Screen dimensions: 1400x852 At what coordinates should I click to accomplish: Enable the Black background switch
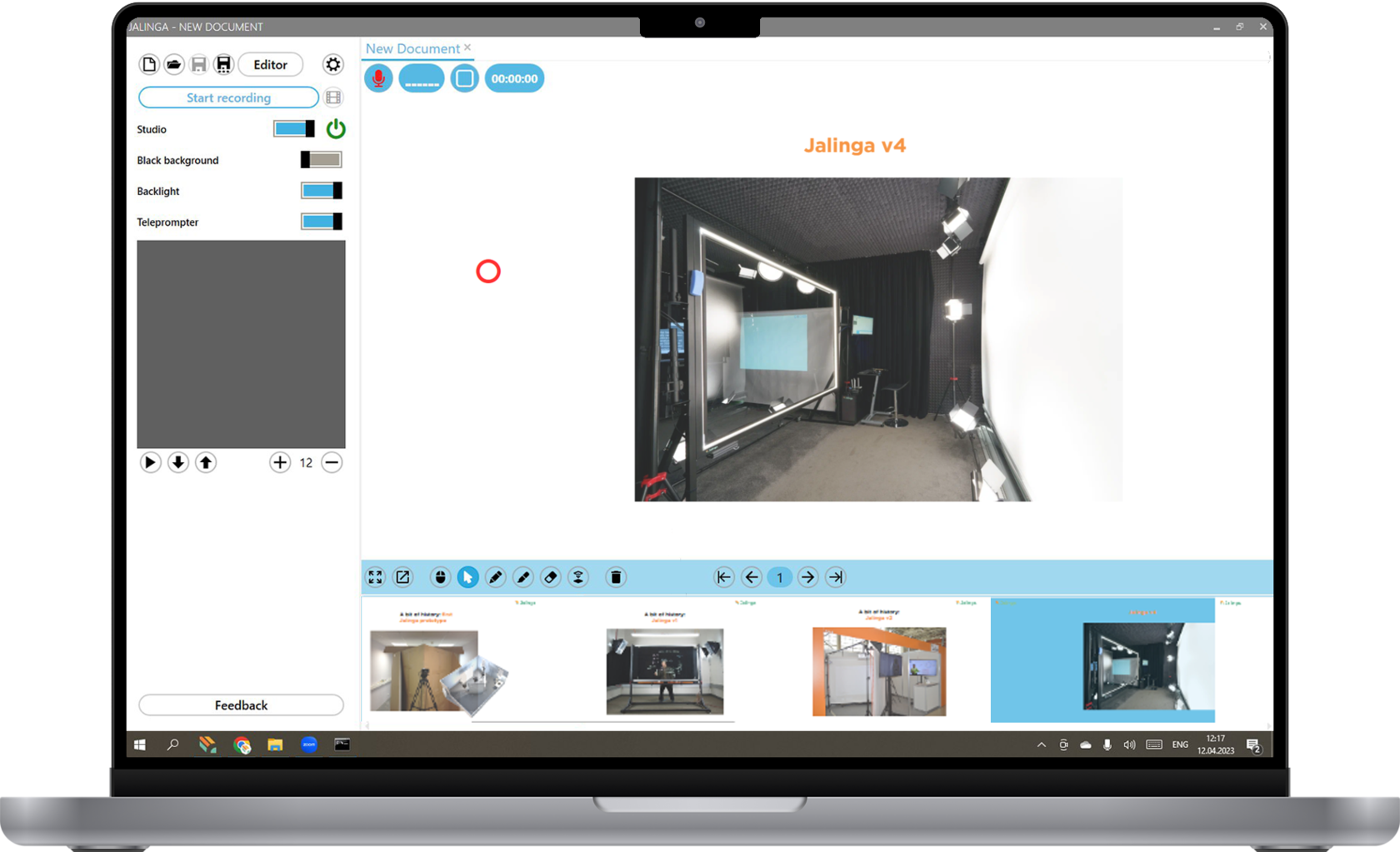[x=321, y=160]
